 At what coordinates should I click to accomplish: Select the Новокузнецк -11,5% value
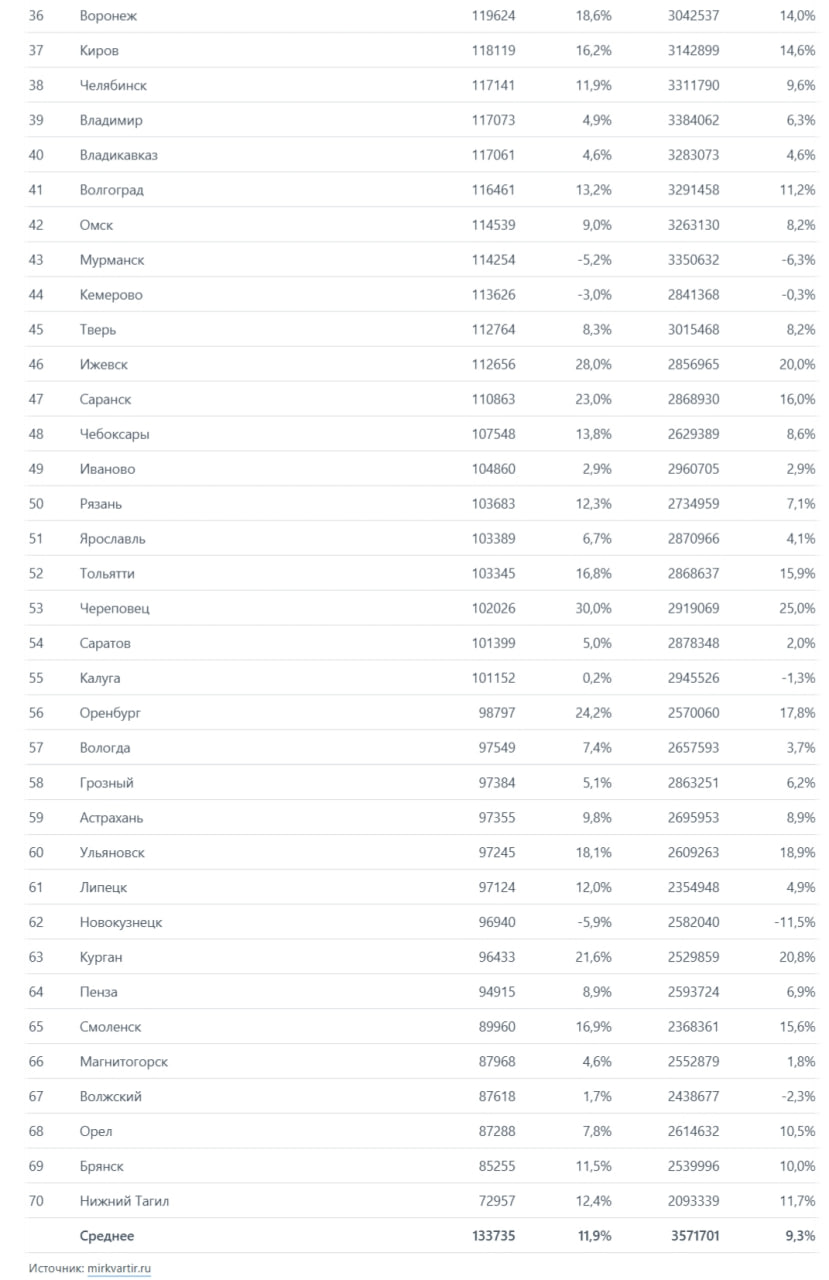[x=794, y=922]
